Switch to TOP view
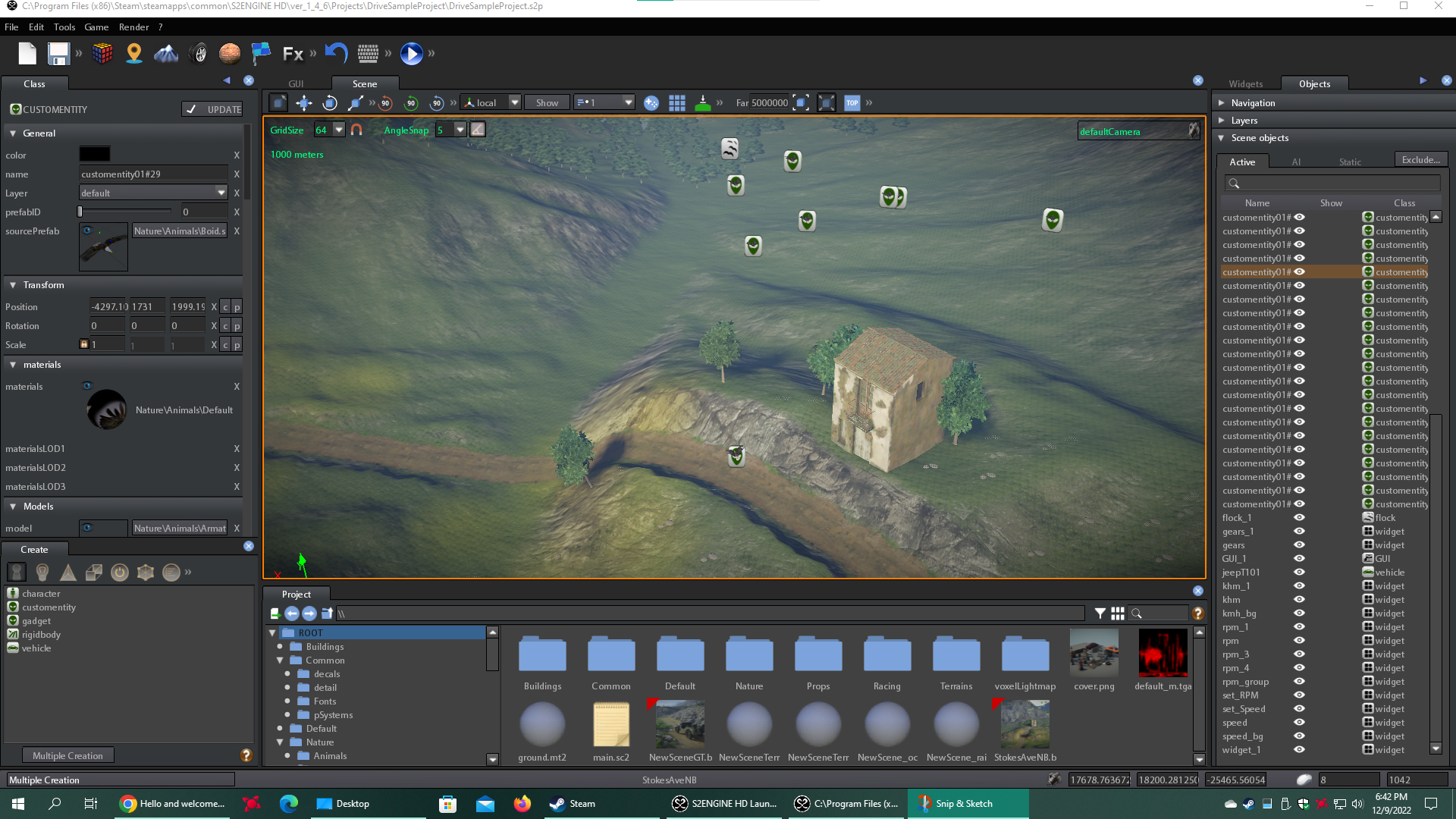 (x=852, y=103)
